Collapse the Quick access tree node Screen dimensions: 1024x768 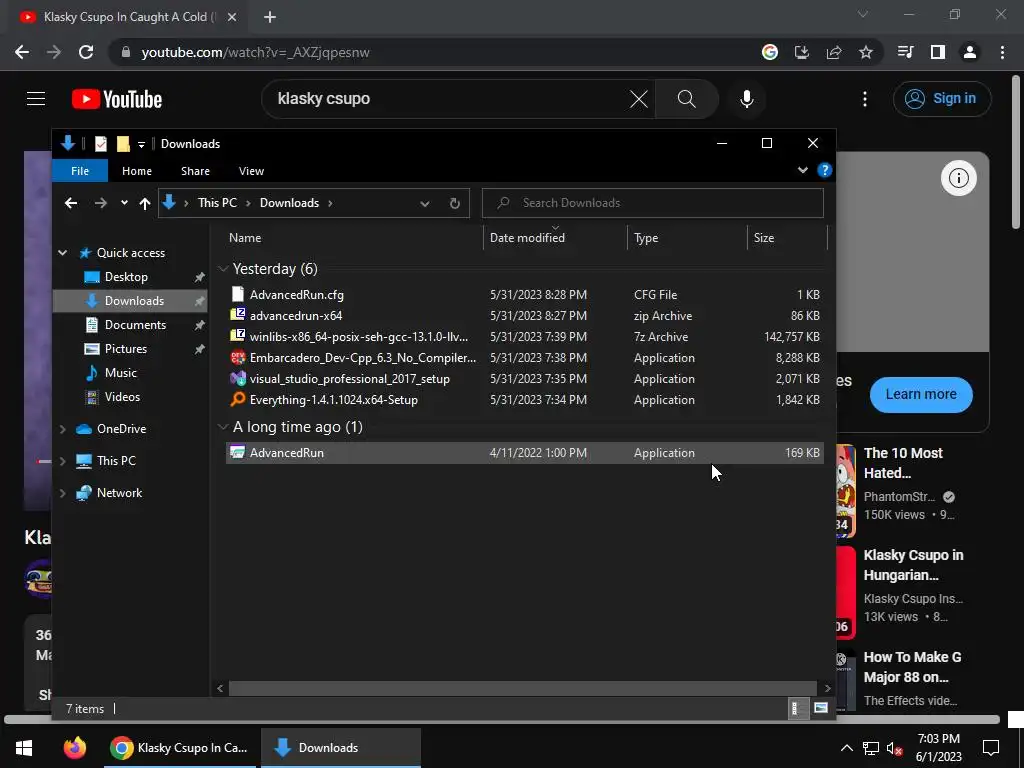click(x=63, y=253)
